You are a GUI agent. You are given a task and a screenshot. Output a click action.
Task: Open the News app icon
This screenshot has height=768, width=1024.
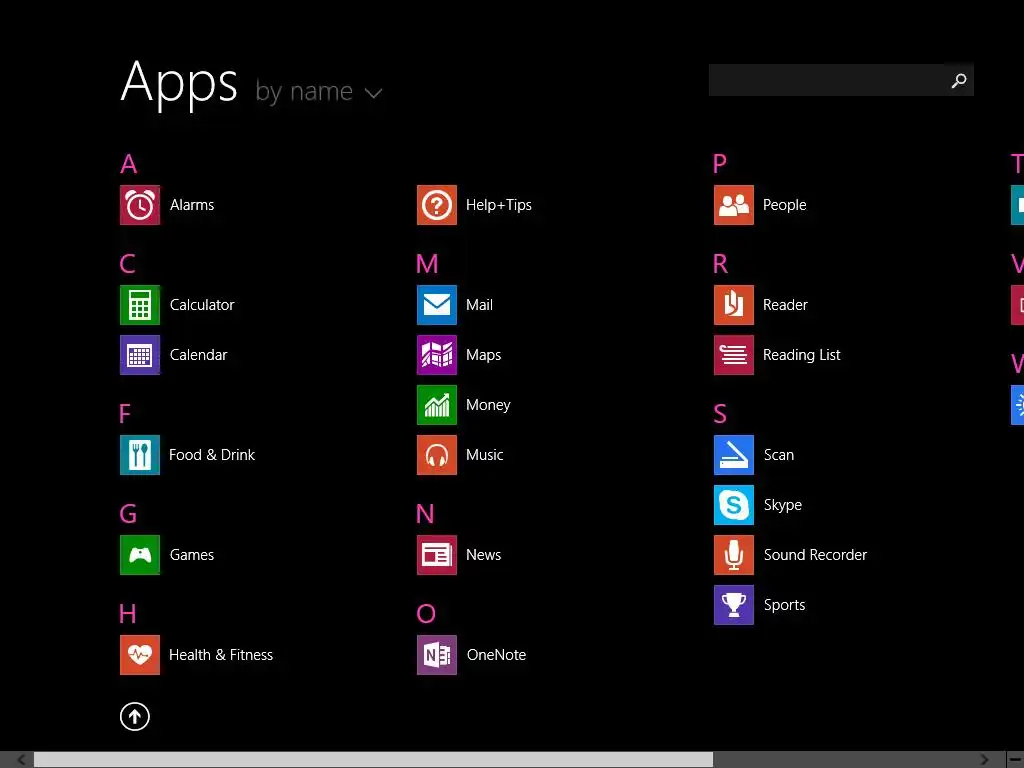[x=437, y=555]
